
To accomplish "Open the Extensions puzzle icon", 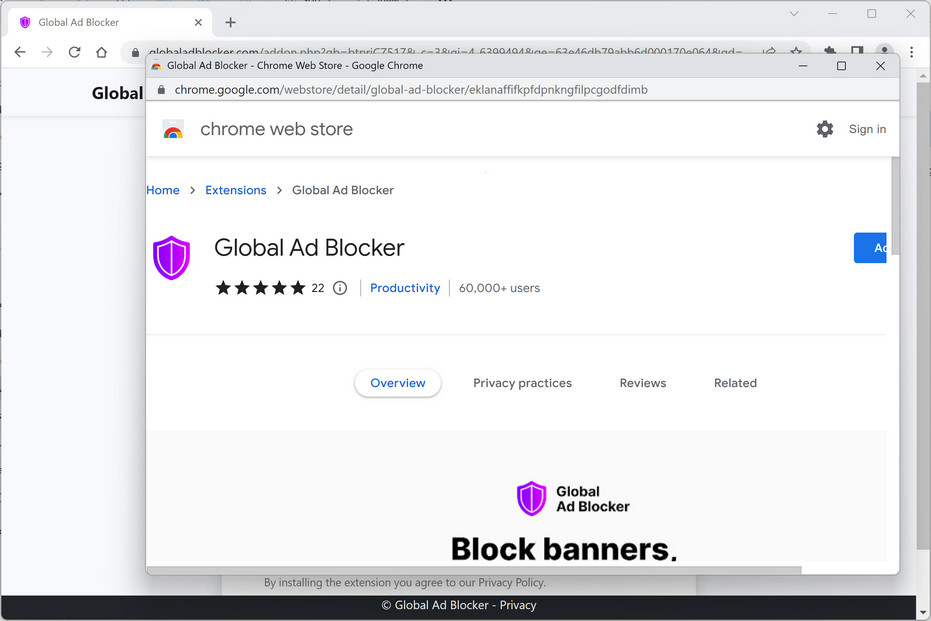I will [x=830, y=52].
